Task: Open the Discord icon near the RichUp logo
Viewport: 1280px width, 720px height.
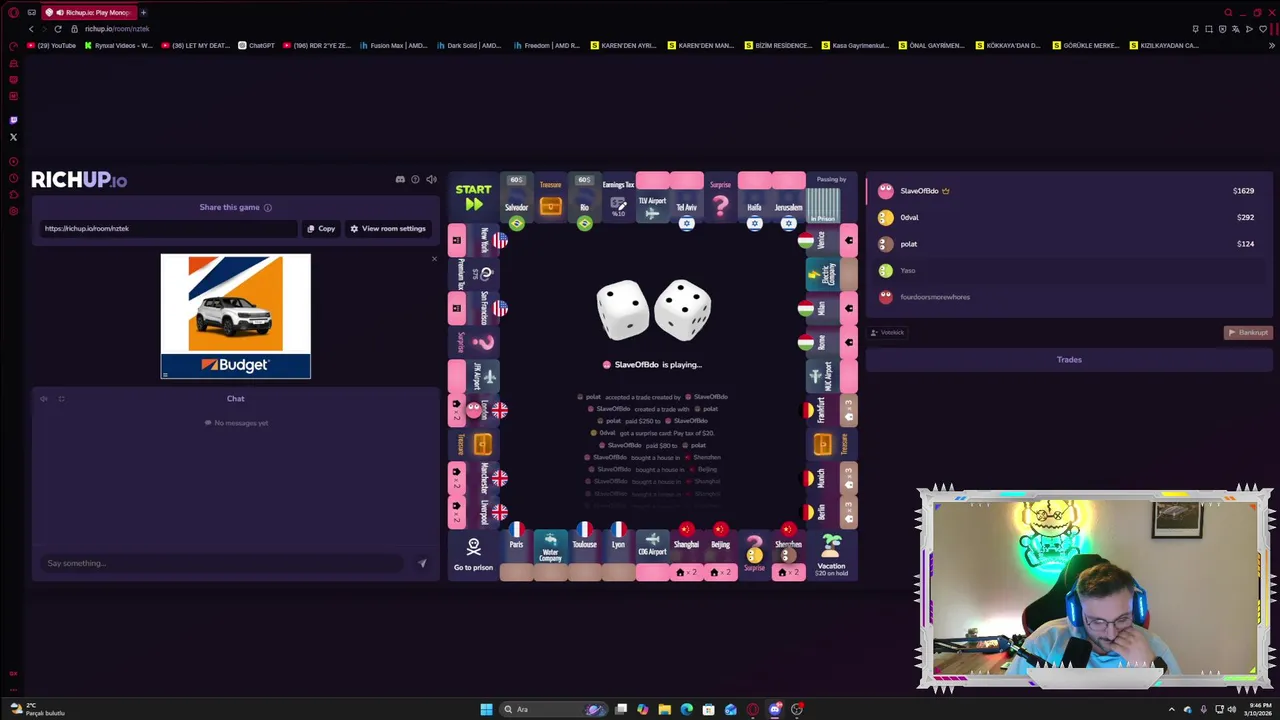Action: (x=400, y=180)
